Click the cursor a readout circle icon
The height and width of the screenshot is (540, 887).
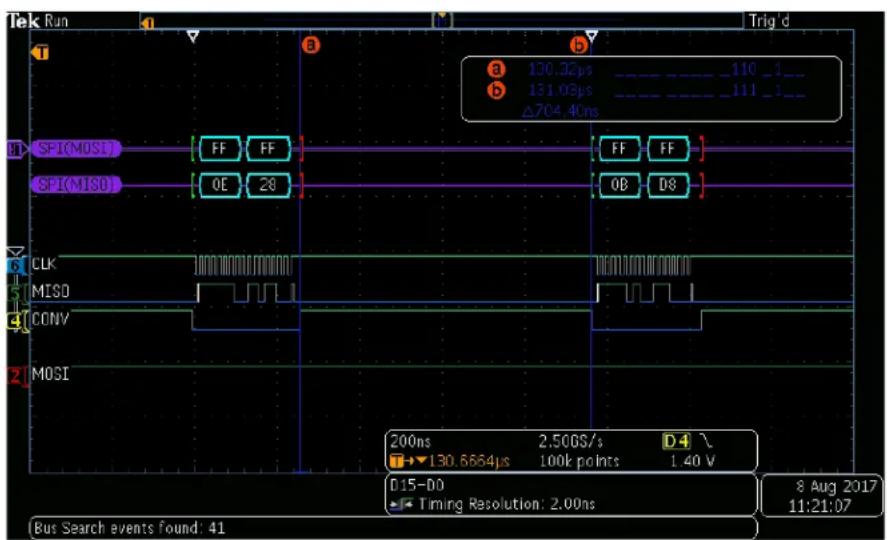496,70
